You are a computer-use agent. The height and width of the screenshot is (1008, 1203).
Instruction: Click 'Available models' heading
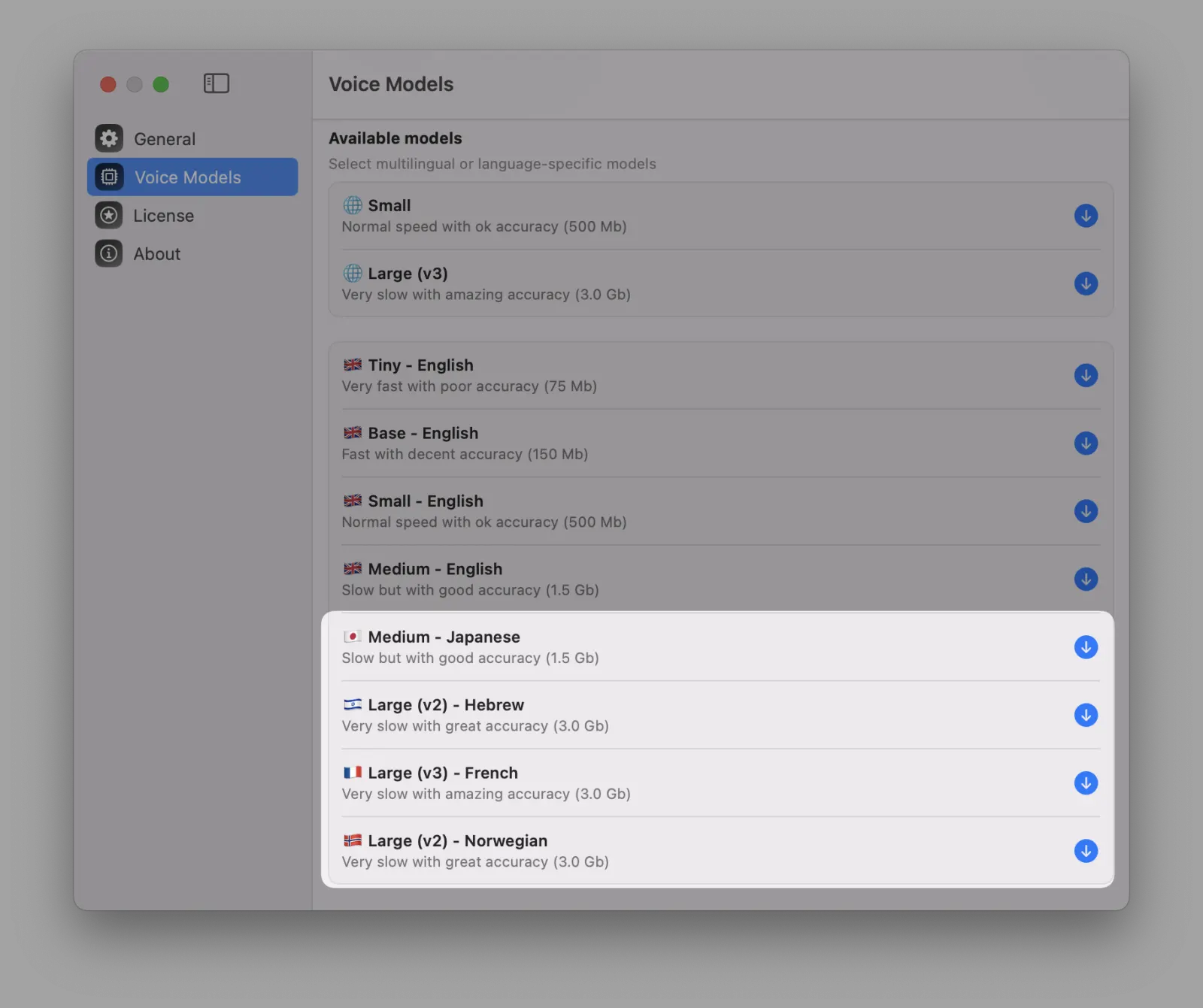pos(395,138)
